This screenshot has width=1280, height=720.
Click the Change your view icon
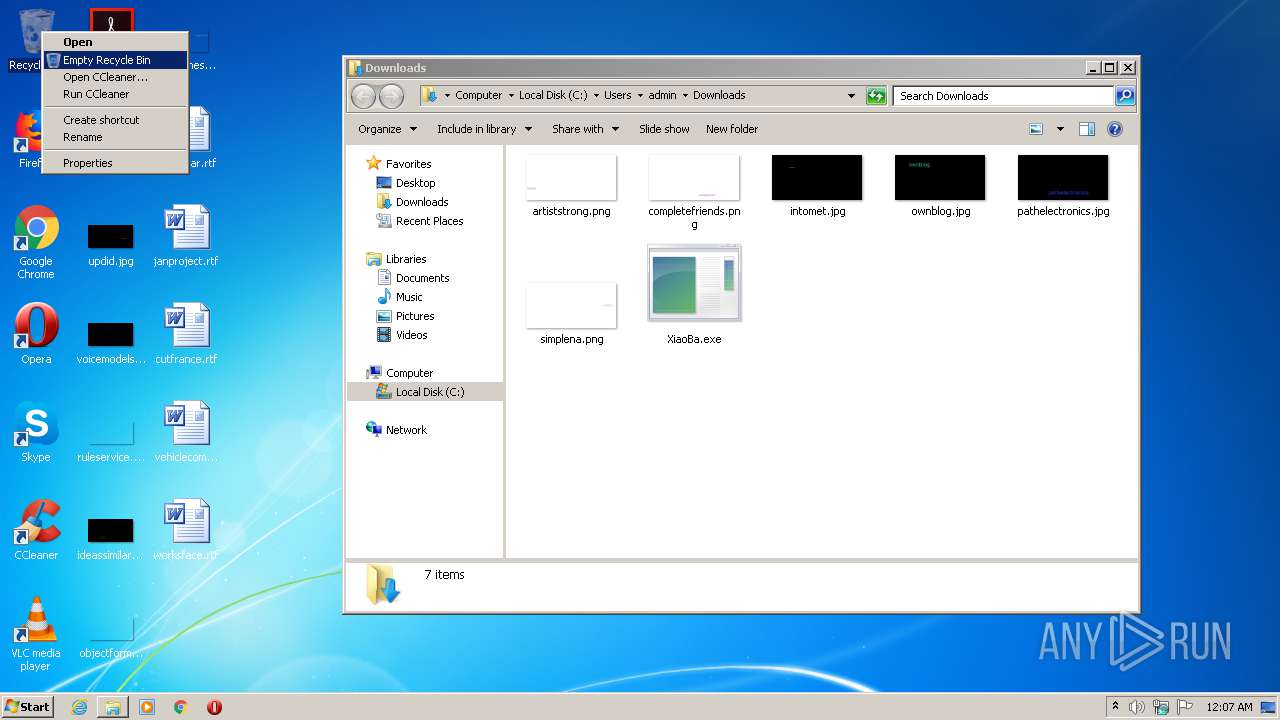[x=1036, y=129]
